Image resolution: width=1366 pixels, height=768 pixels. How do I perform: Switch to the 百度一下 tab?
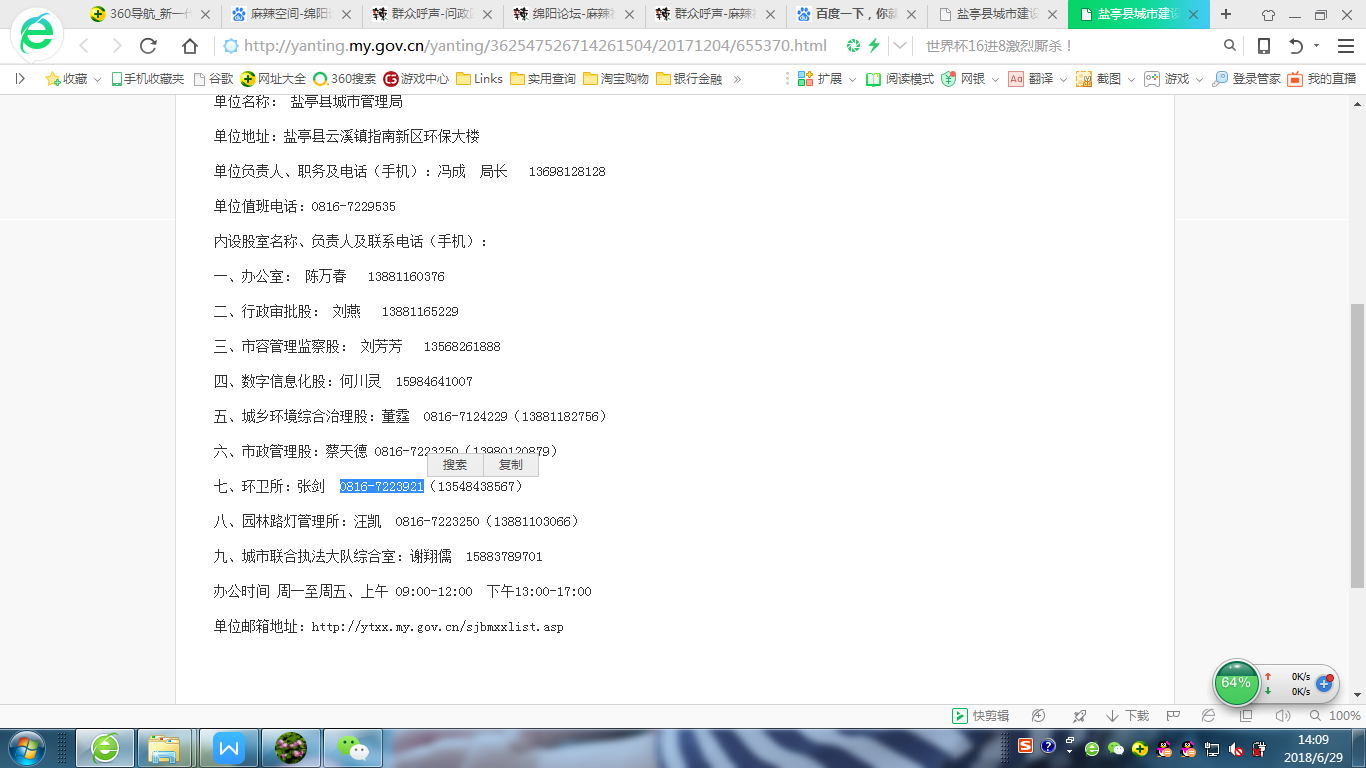click(854, 15)
